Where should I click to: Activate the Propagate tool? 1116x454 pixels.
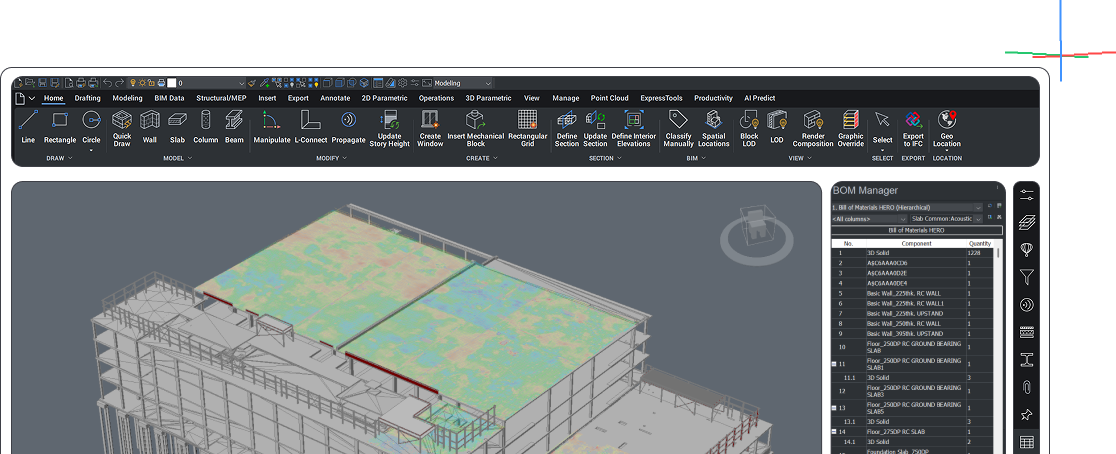click(x=348, y=127)
